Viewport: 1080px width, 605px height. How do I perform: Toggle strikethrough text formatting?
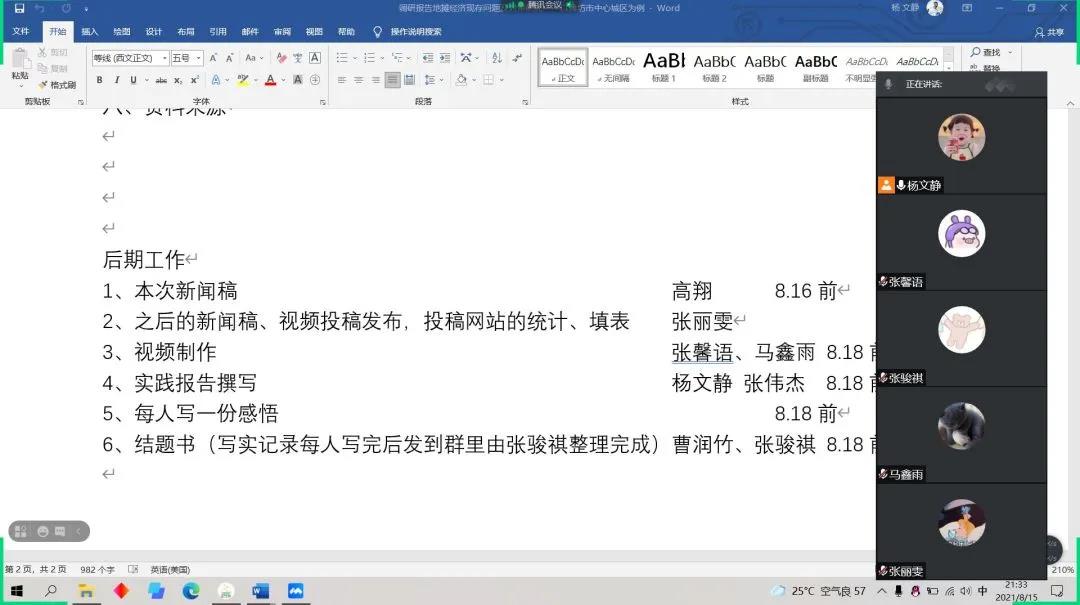pos(161,80)
